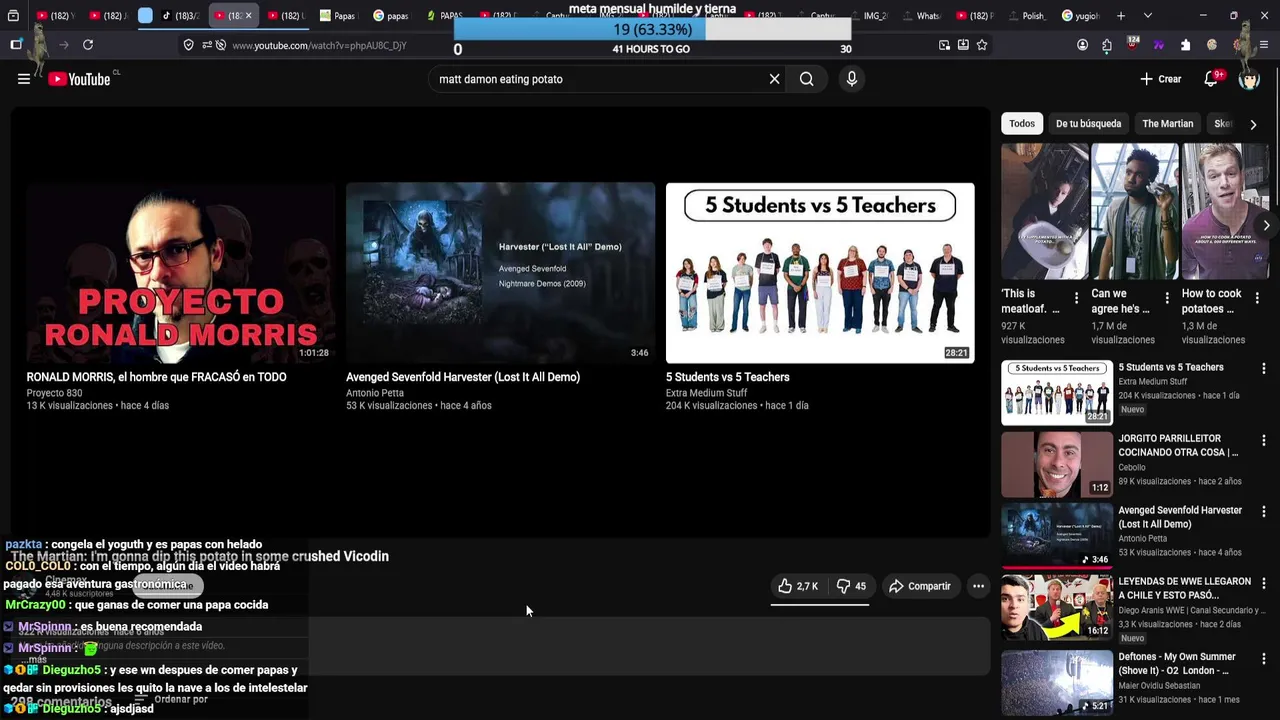Image resolution: width=1280 pixels, height=720 pixels.
Task: Open the 'PROYECTO RONALD MORRIS' thumbnail
Action: tap(180, 272)
